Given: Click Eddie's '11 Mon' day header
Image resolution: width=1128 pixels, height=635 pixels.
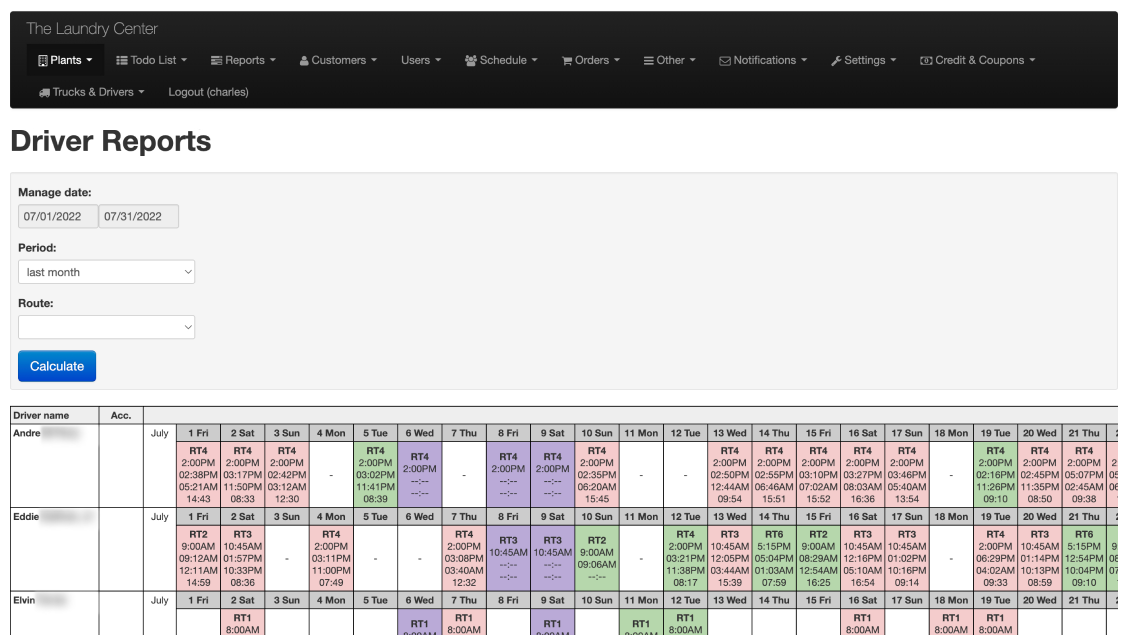Looking at the screenshot, I should pos(641,516).
